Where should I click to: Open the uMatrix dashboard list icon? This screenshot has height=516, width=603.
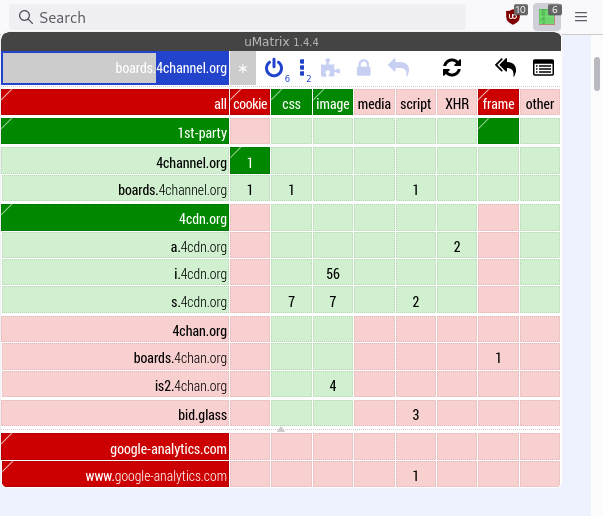tap(543, 68)
